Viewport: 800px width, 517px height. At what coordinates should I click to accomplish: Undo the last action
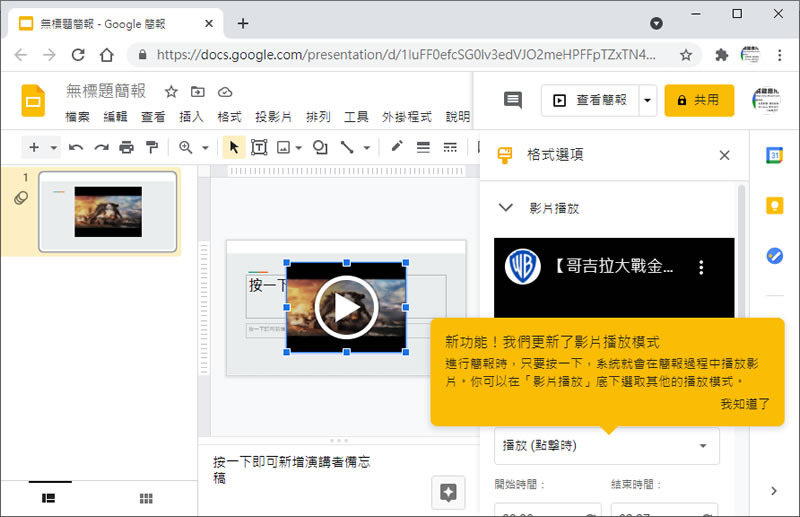tap(76, 147)
